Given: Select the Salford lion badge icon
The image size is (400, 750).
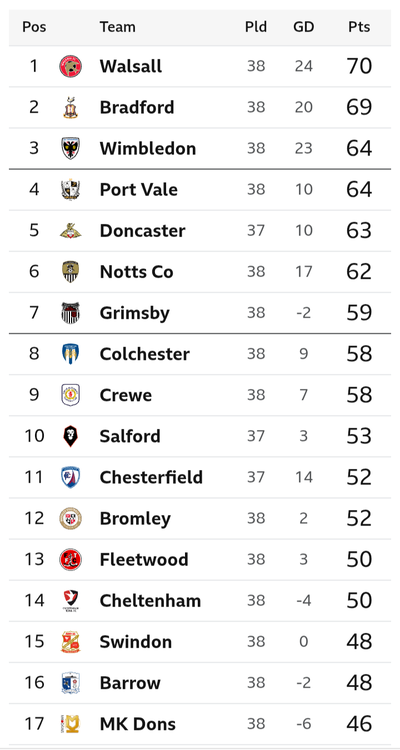Looking at the screenshot, I should tap(70, 436).
